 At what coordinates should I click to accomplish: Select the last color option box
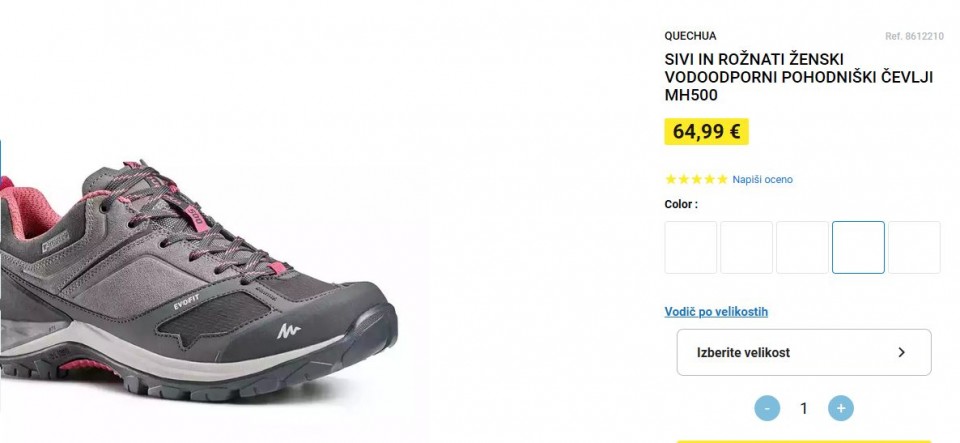914,247
